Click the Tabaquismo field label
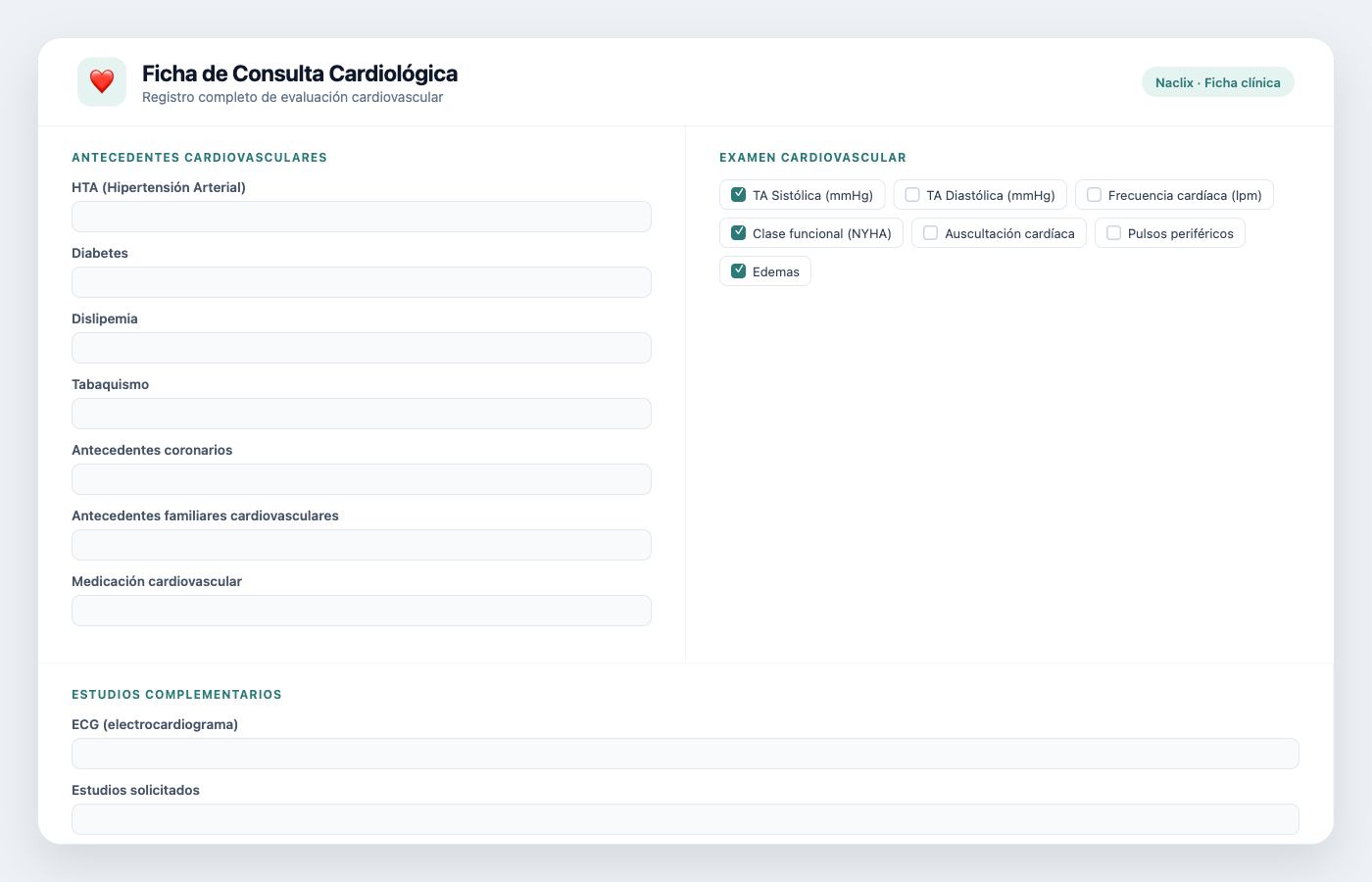This screenshot has height=882, width=1372. point(111,384)
